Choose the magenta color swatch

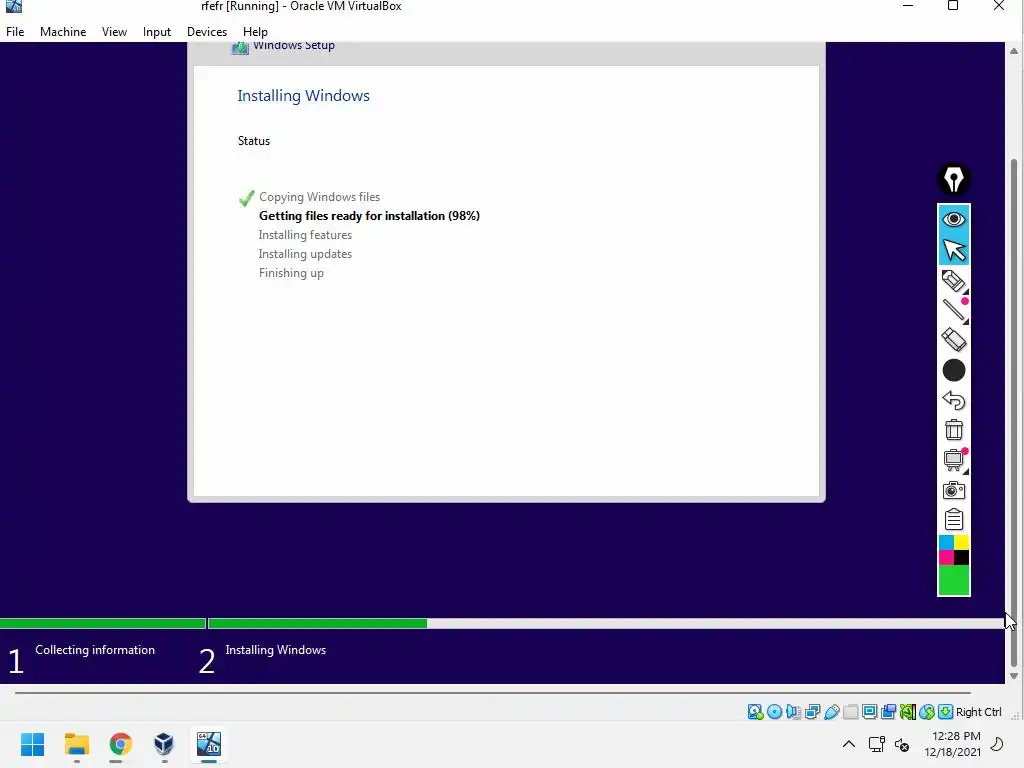click(x=946, y=558)
